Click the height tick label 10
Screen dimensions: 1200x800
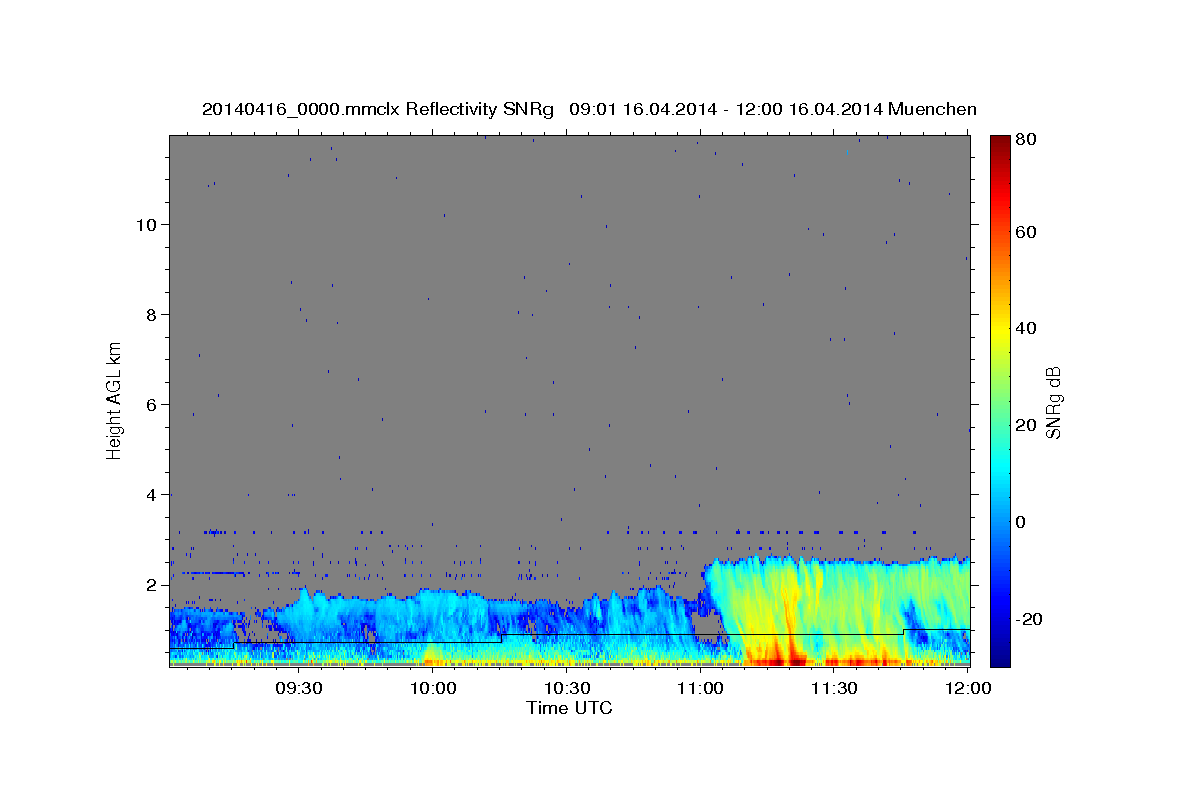(x=146, y=225)
